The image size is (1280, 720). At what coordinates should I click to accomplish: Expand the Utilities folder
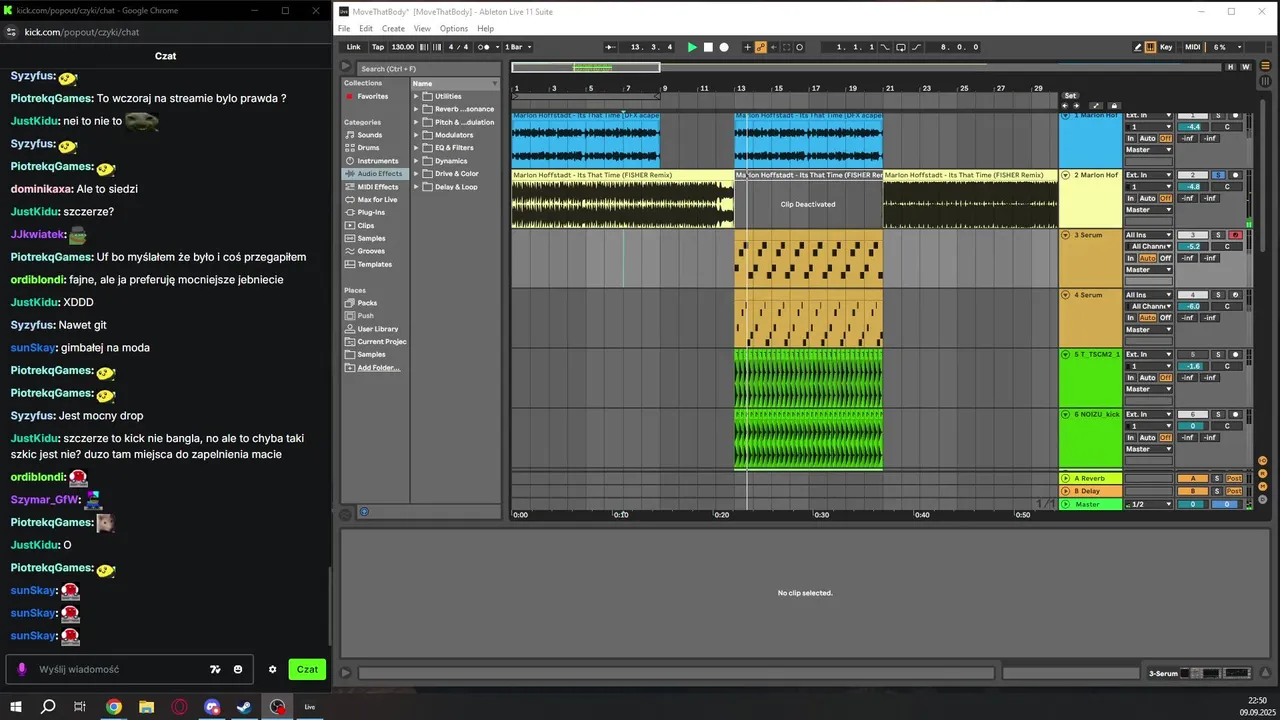tap(417, 96)
